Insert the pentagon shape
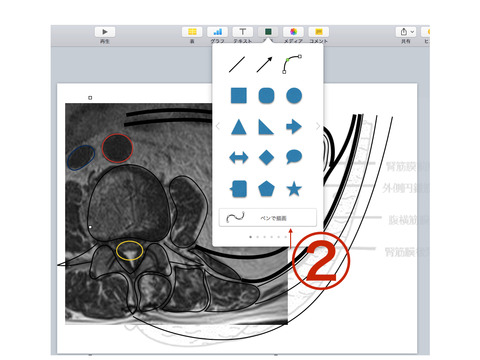The width and height of the screenshot is (480, 360). point(266,189)
